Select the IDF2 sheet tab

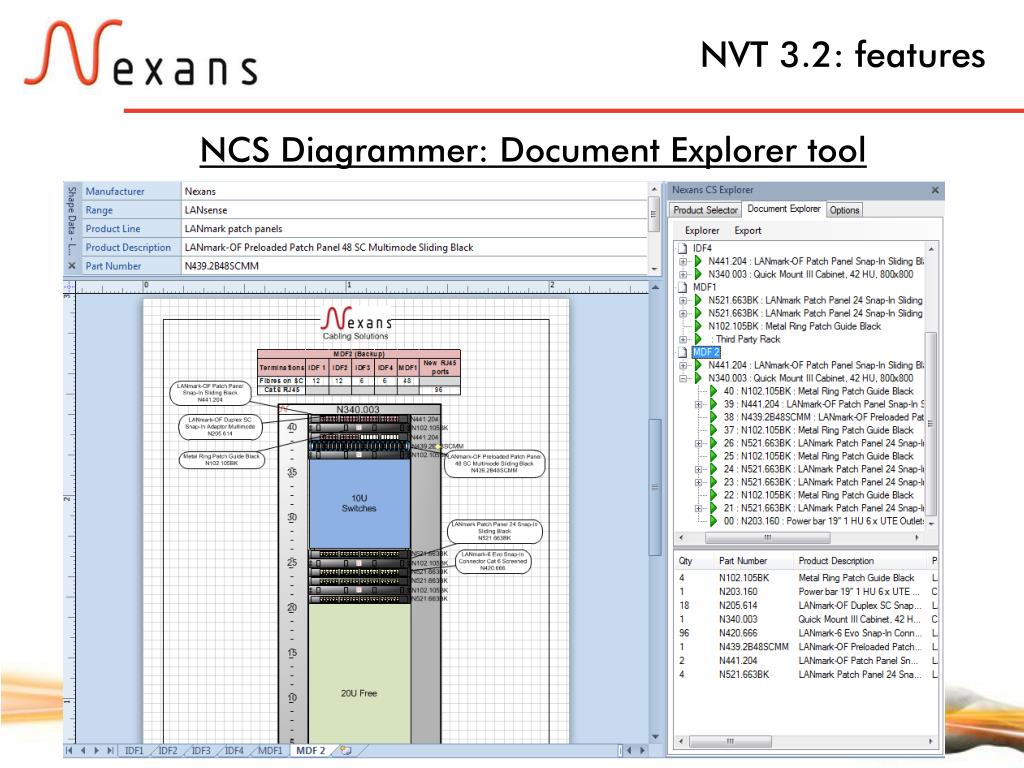168,750
